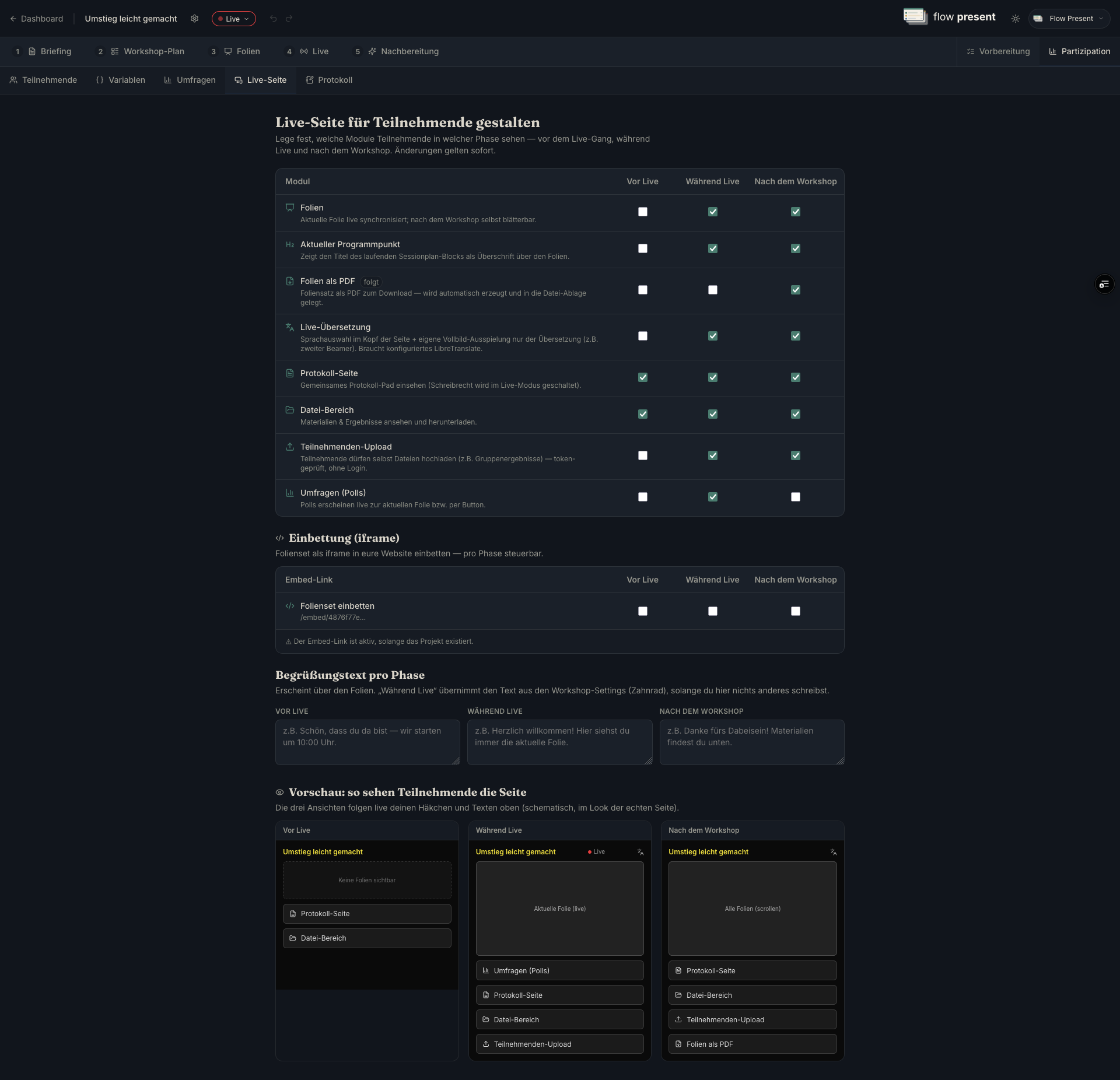This screenshot has width=1120, height=1080.
Task: Open workshop settings gear icon
Action: click(194, 19)
